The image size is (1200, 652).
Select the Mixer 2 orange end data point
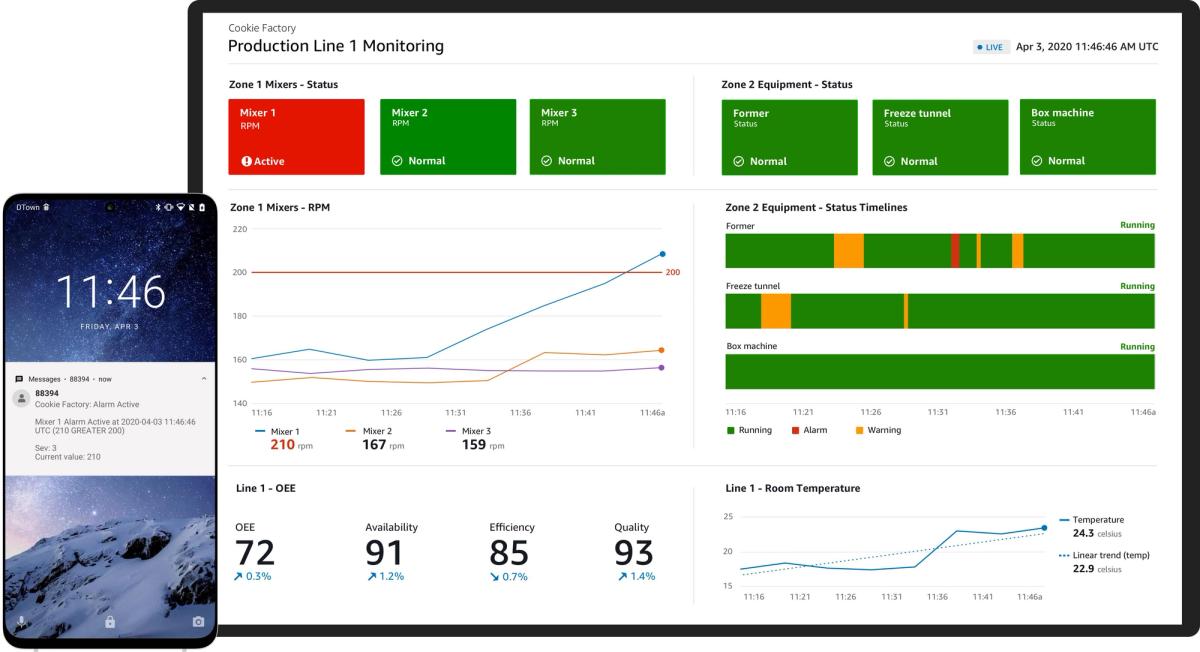pos(661,350)
